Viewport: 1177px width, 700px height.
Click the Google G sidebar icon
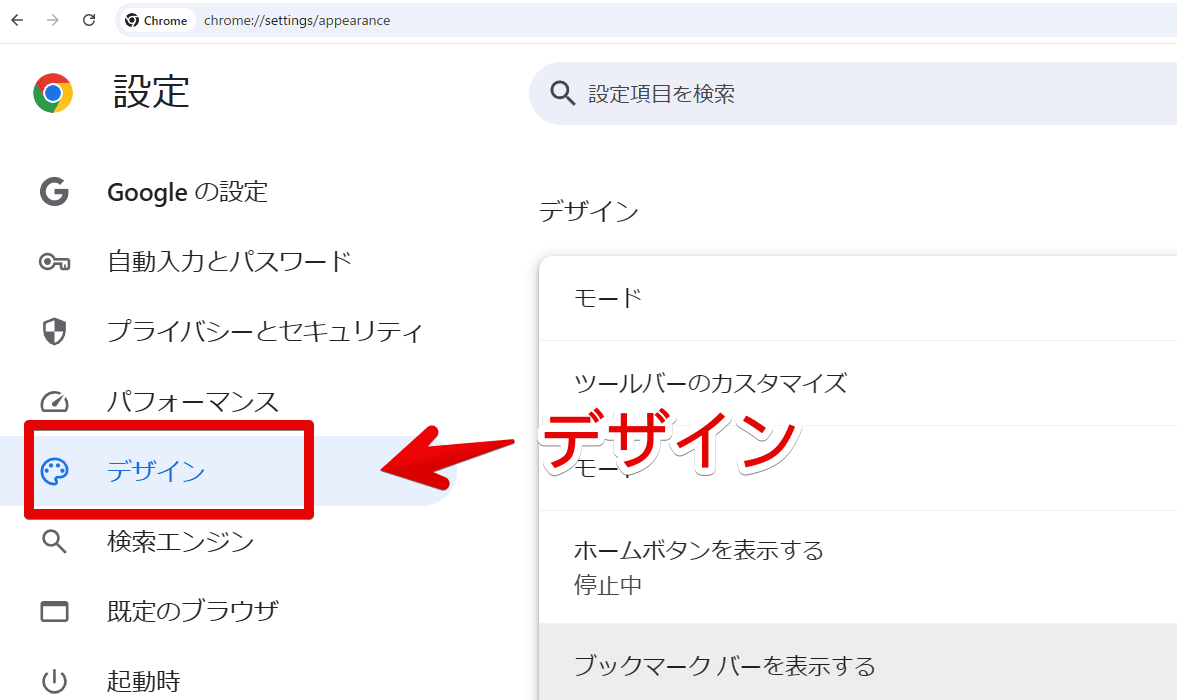(54, 191)
